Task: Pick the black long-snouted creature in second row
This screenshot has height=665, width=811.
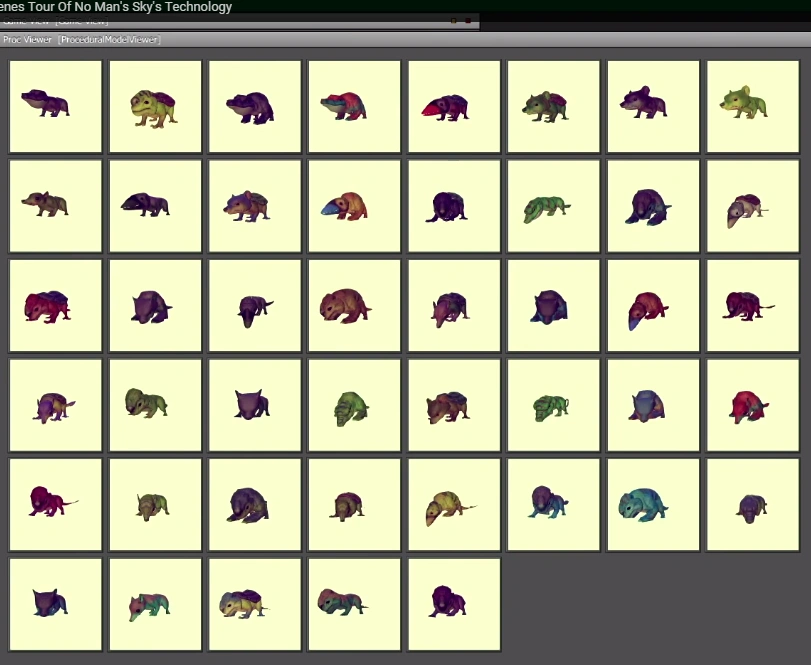Action: pyautogui.click(x=155, y=206)
